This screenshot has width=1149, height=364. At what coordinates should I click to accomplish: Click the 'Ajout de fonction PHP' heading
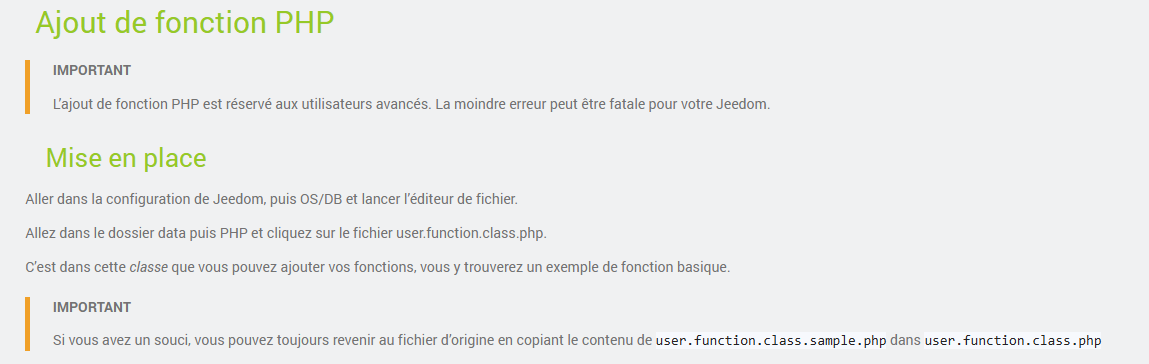[x=185, y=23]
